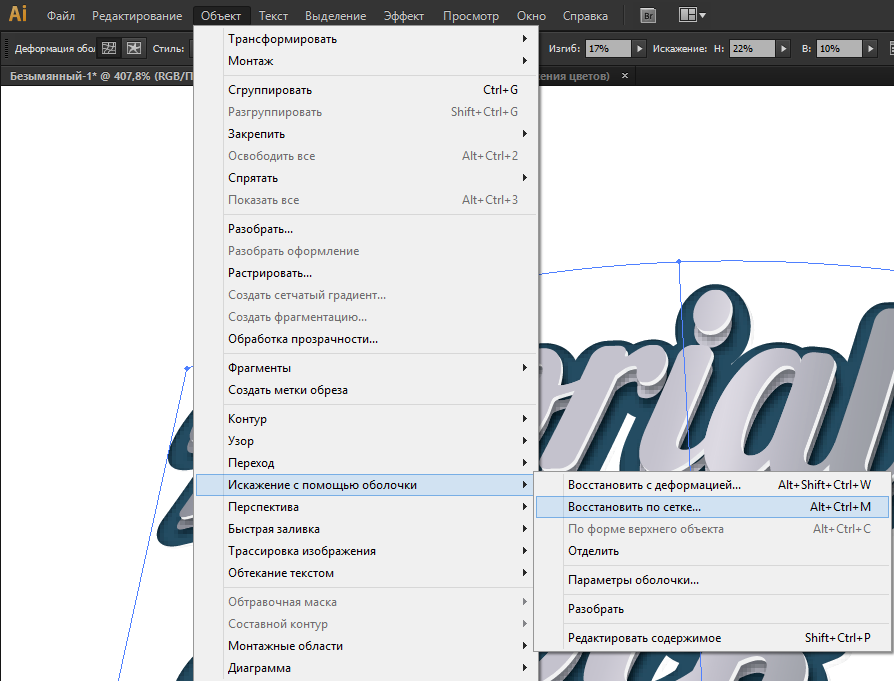Open the Просмотр menu
This screenshot has width=894, height=681.
[471, 16]
